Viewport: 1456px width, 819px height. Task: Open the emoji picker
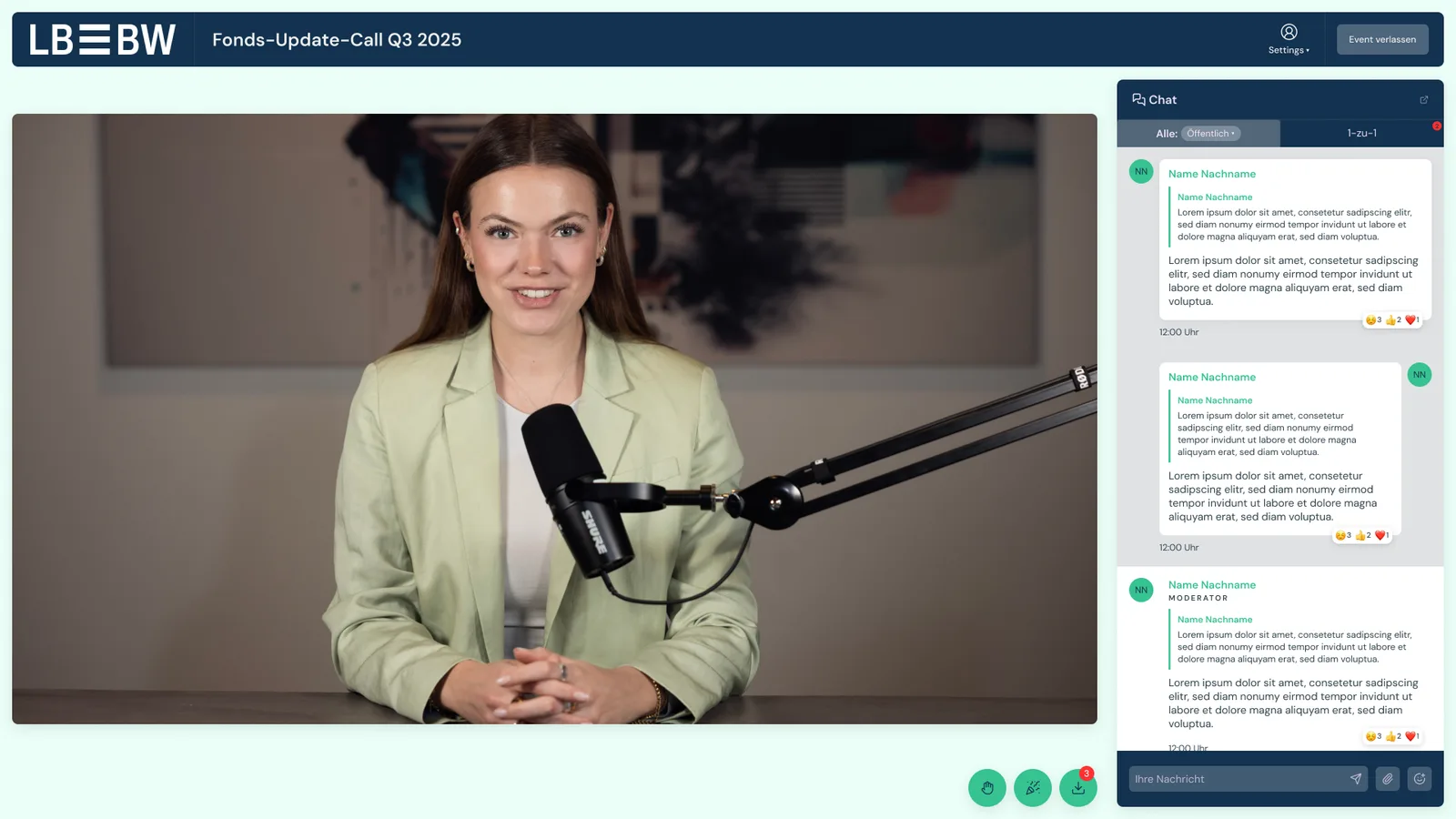(1420, 779)
